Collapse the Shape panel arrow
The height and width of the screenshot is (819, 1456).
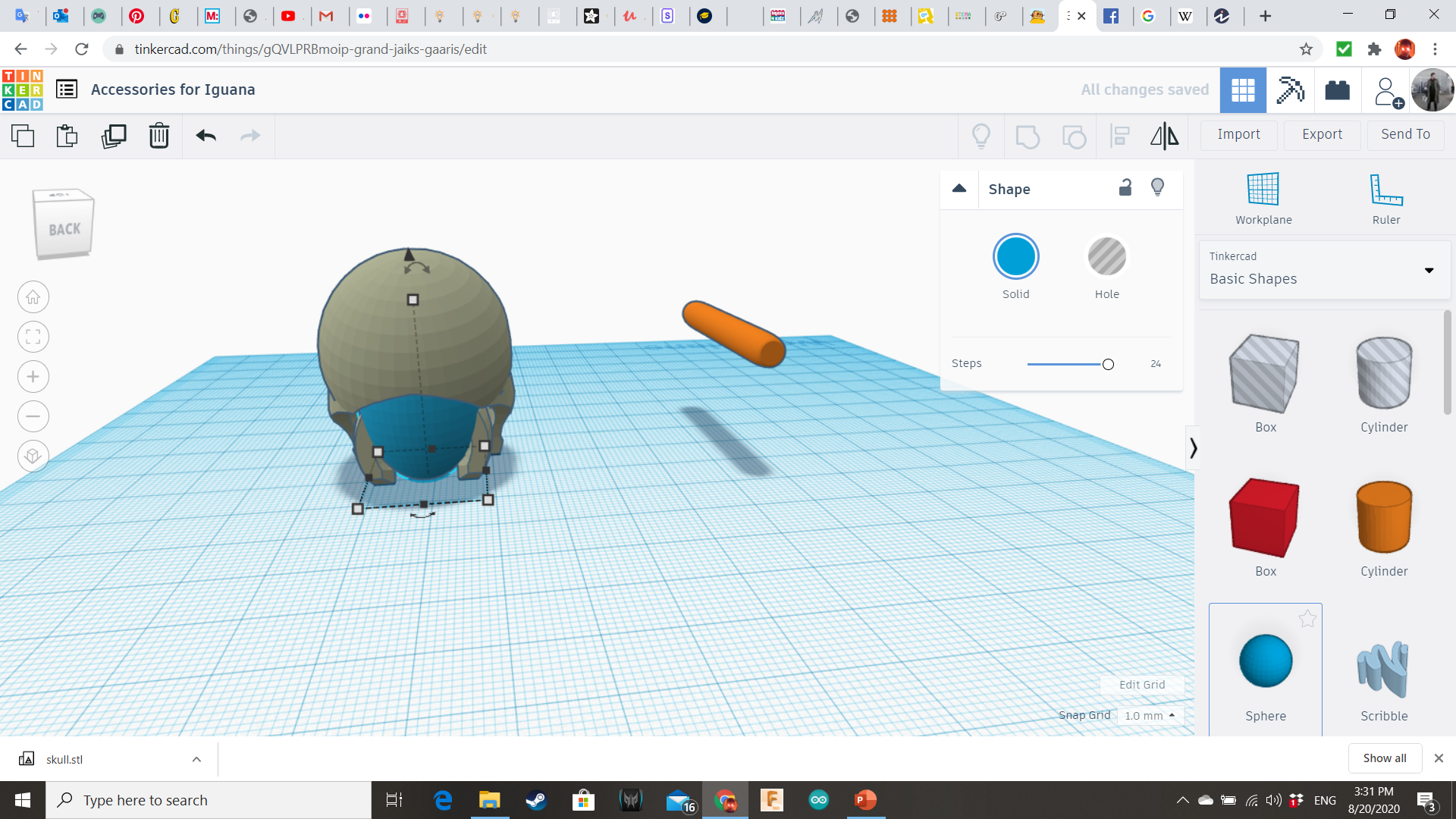959,189
